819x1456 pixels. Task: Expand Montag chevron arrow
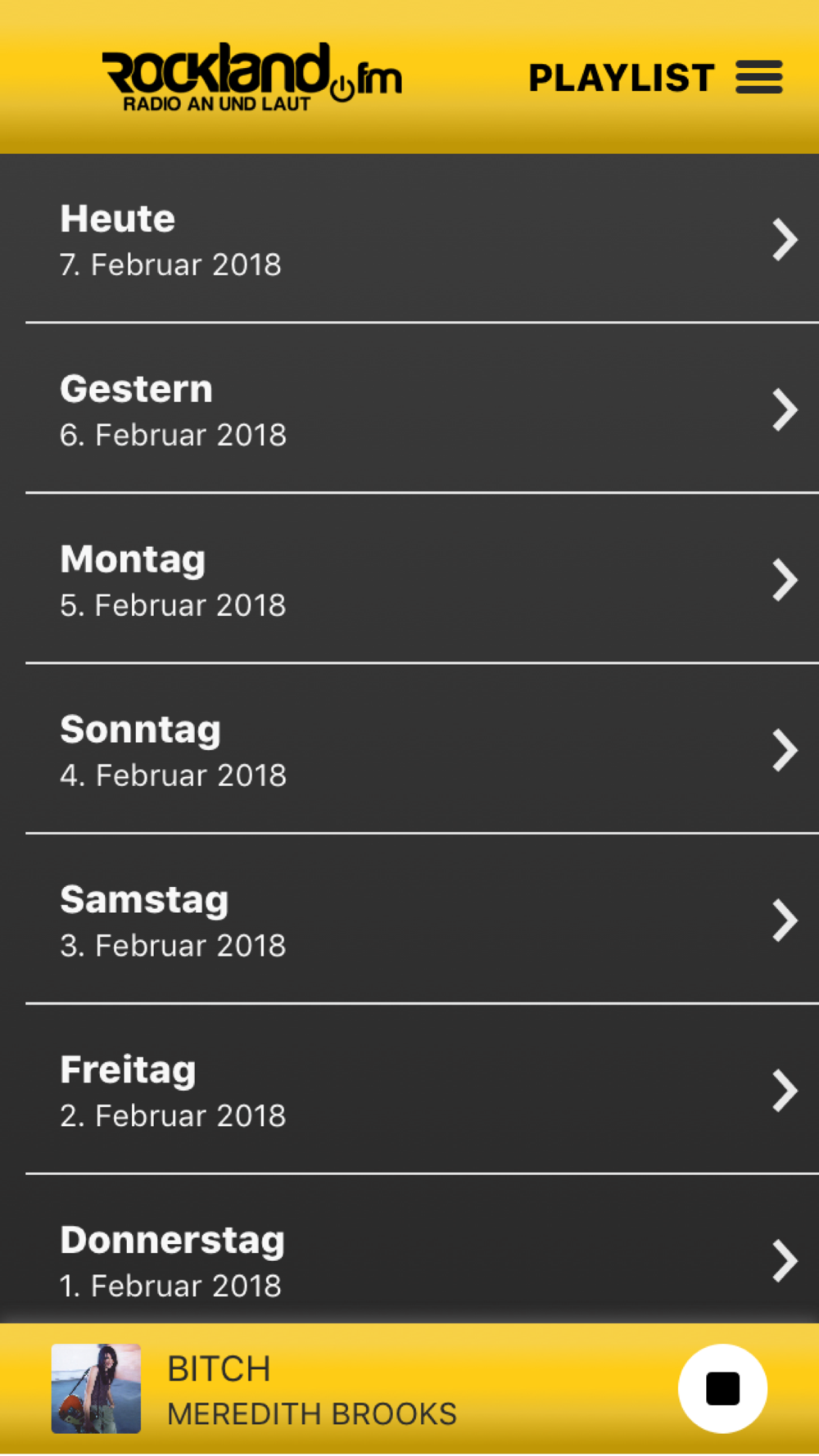[784, 580]
